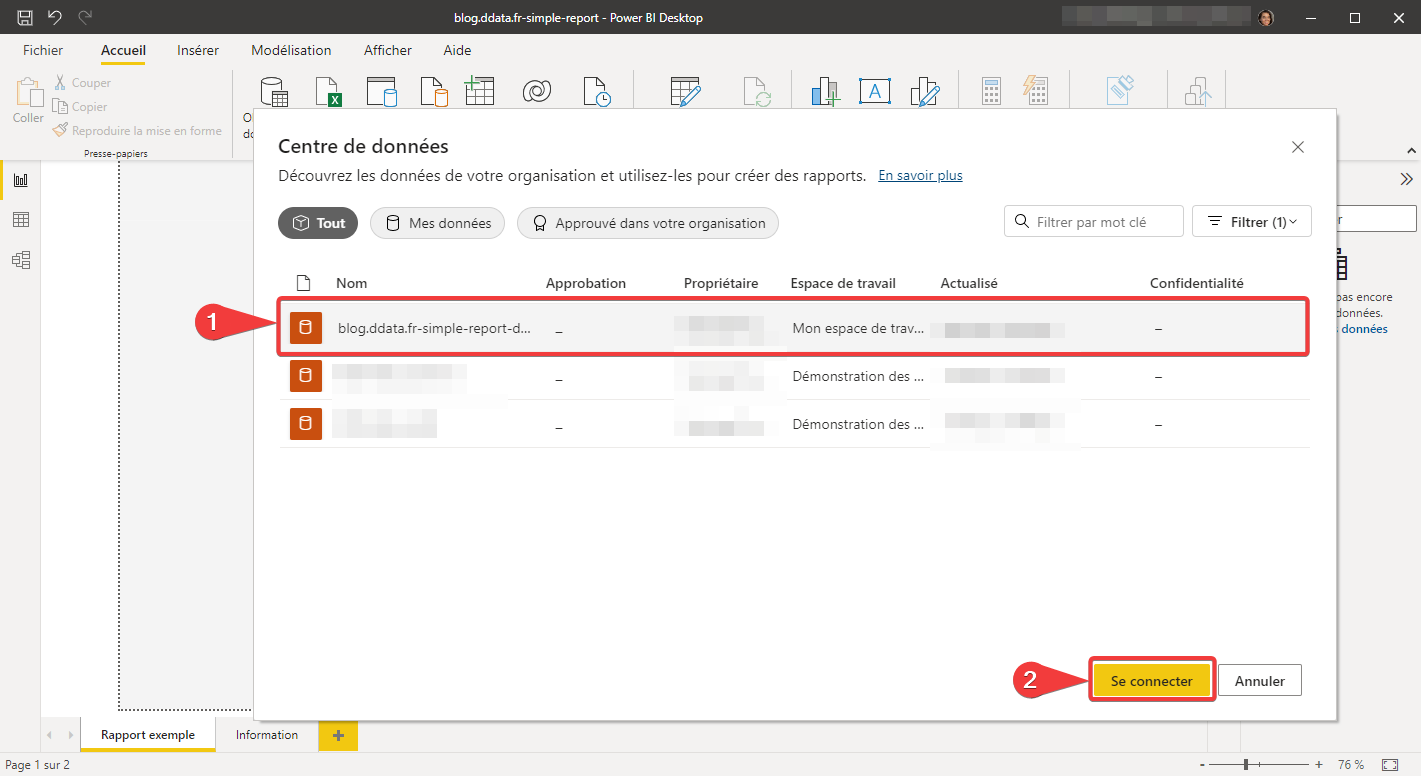Open the Aide ribbon tab
This screenshot has height=776, width=1421.
coord(457,50)
